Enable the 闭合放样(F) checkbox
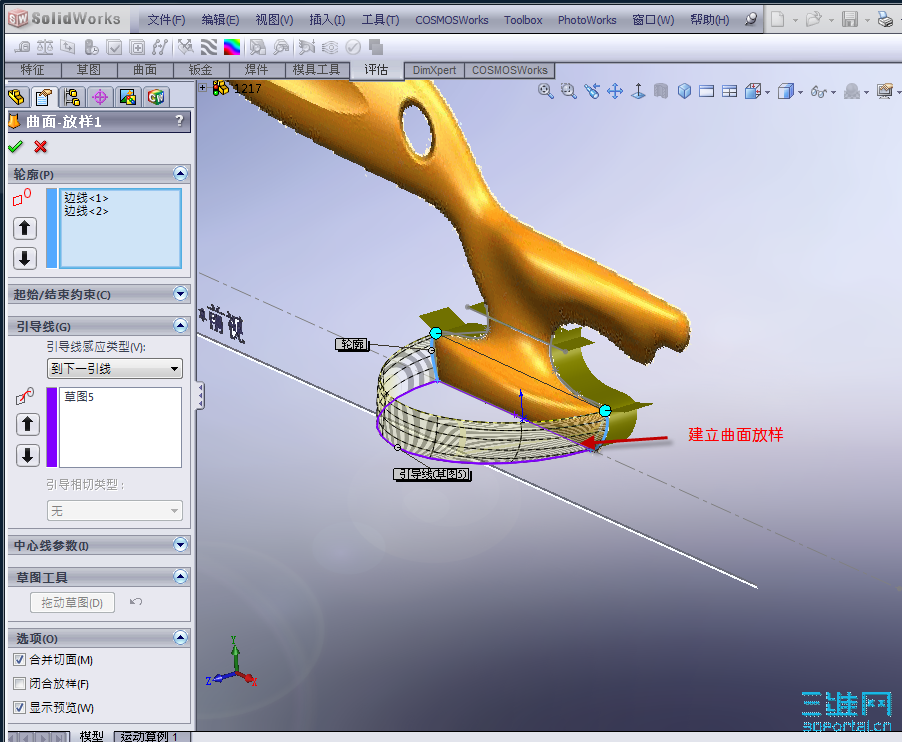The height and width of the screenshot is (742, 902). (20, 683)
